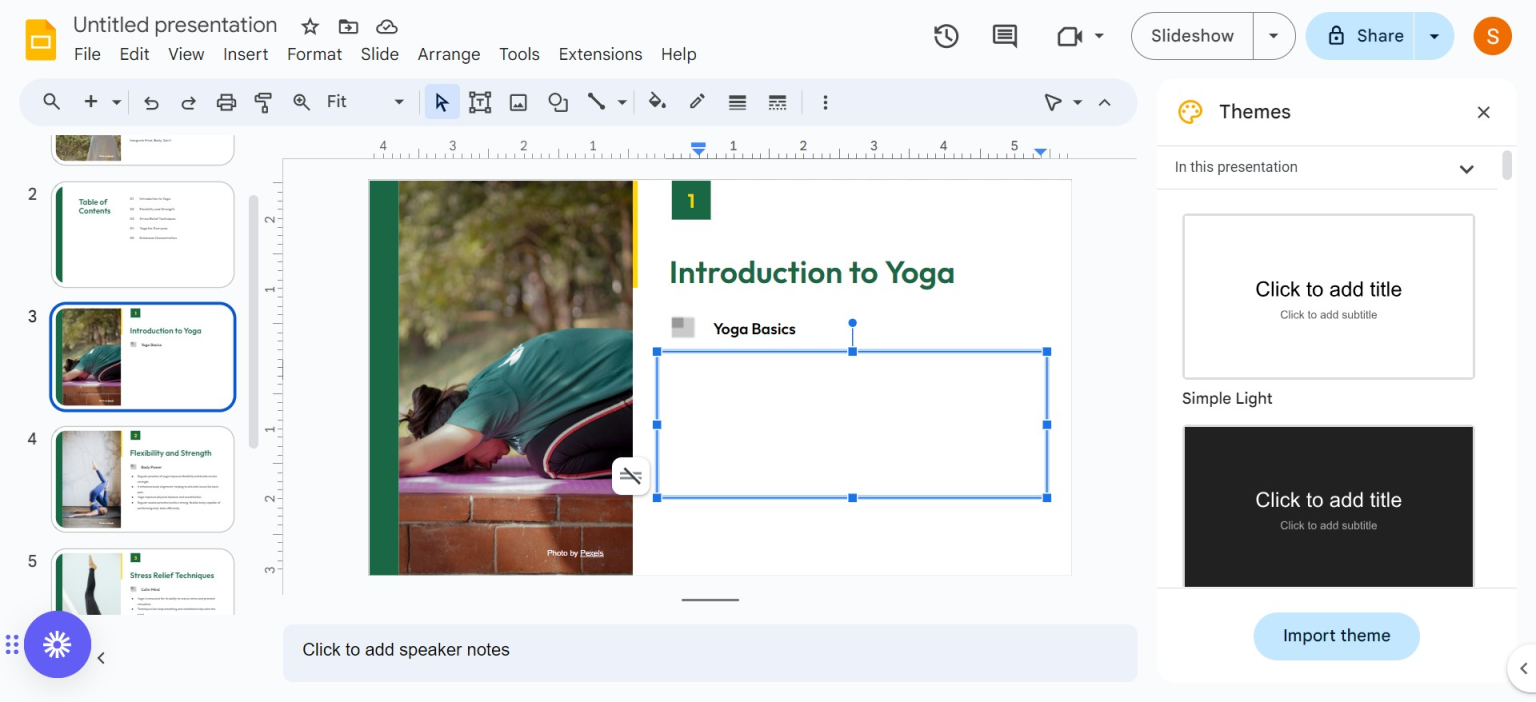1536x702 pixels.
Task: Open the comments history icon
Action: 1004,36
